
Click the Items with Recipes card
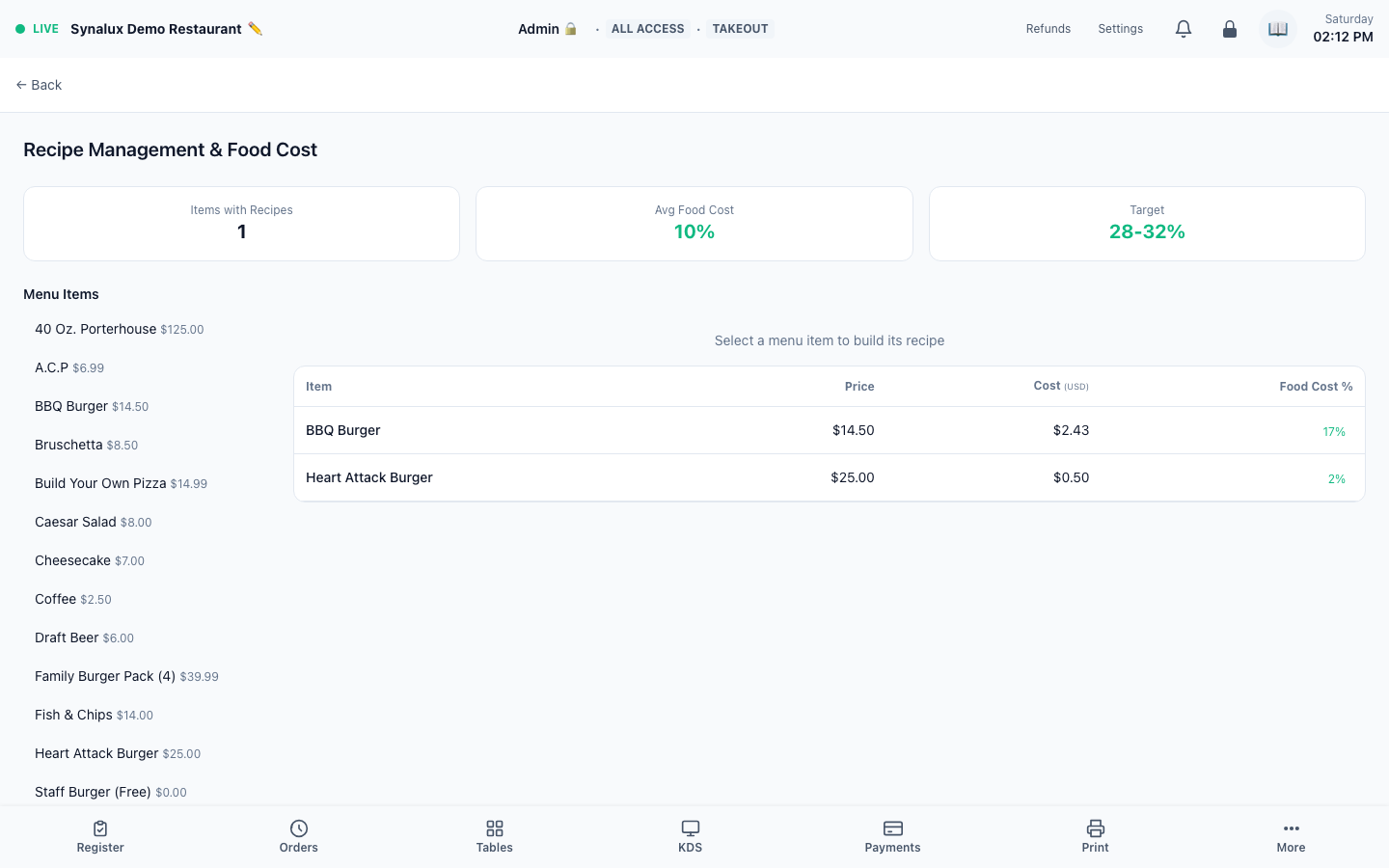241,224
